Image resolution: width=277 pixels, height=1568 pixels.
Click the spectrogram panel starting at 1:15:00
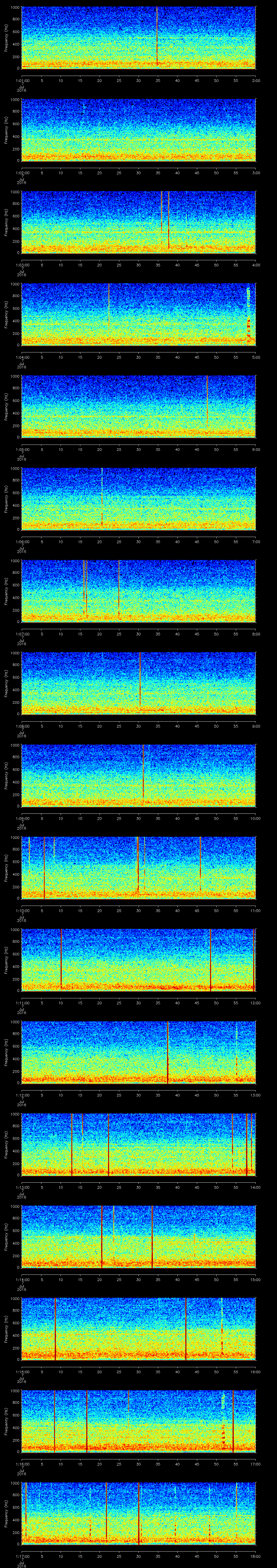(x=138, y=1329)
